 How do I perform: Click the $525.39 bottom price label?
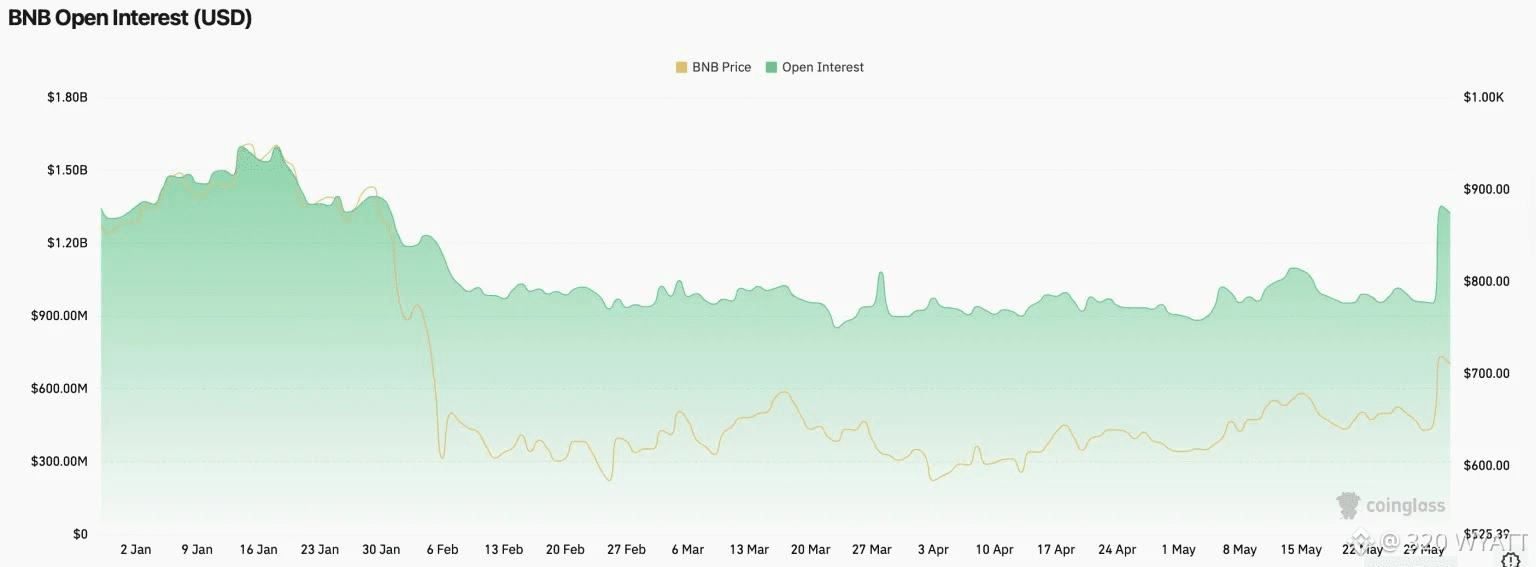pos(1486,534)
